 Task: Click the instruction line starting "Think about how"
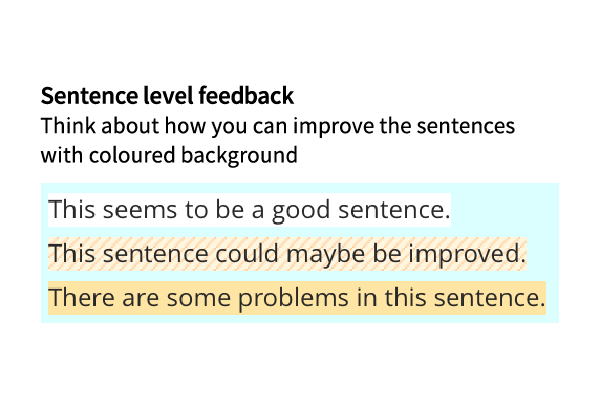277,127
